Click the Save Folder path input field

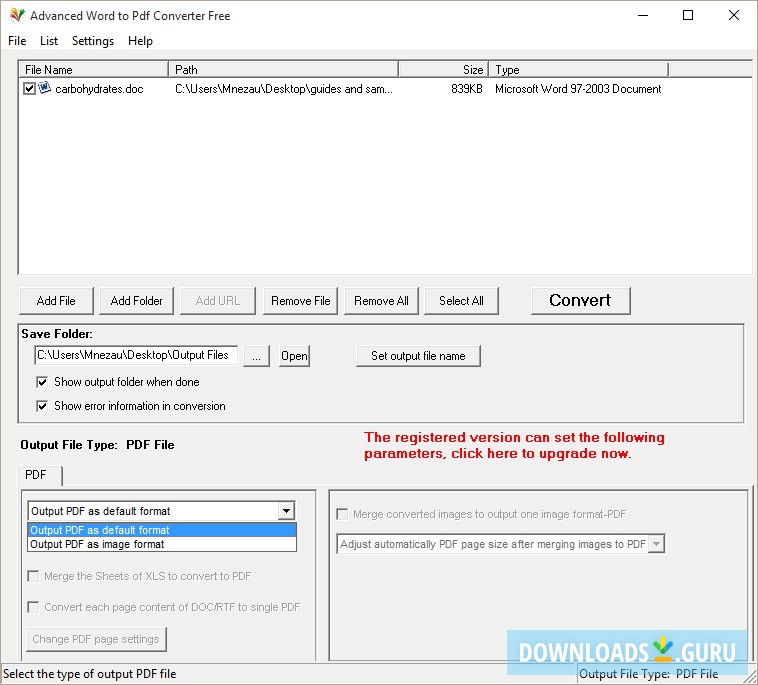point(136,355)
